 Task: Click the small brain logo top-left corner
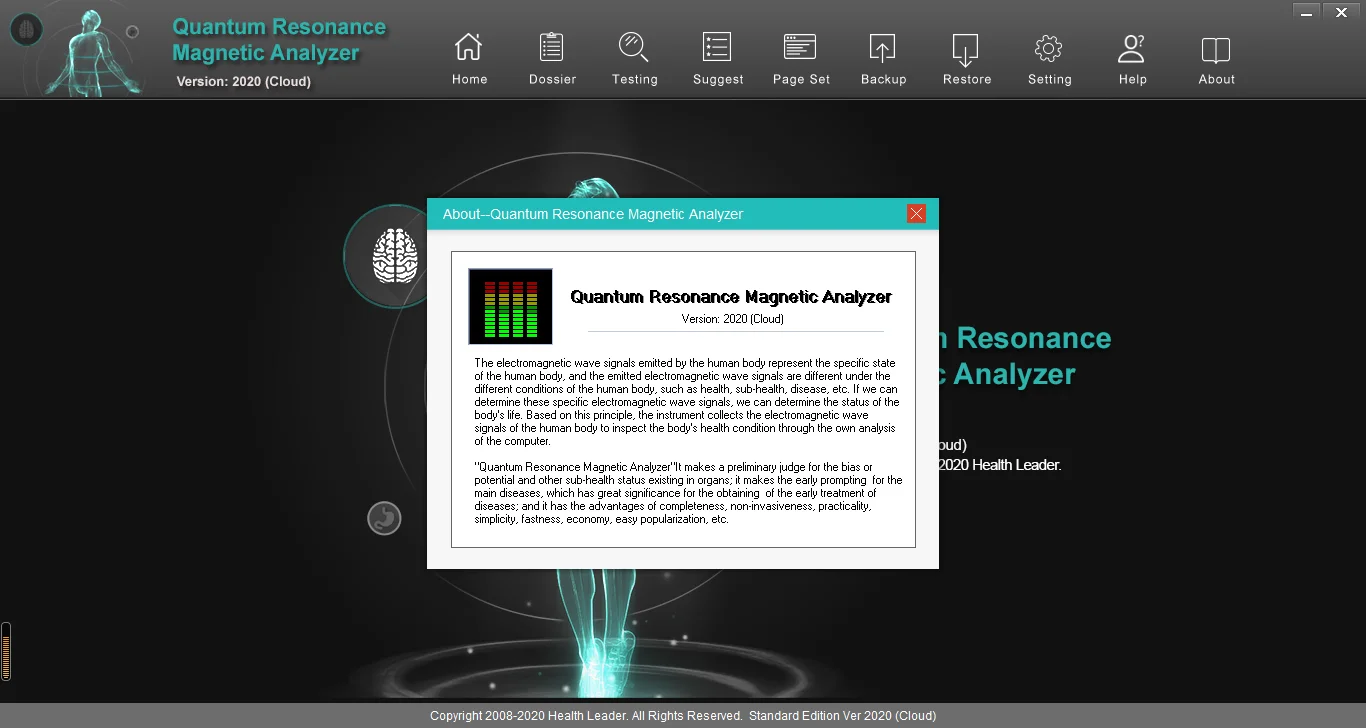click(26, 29)
